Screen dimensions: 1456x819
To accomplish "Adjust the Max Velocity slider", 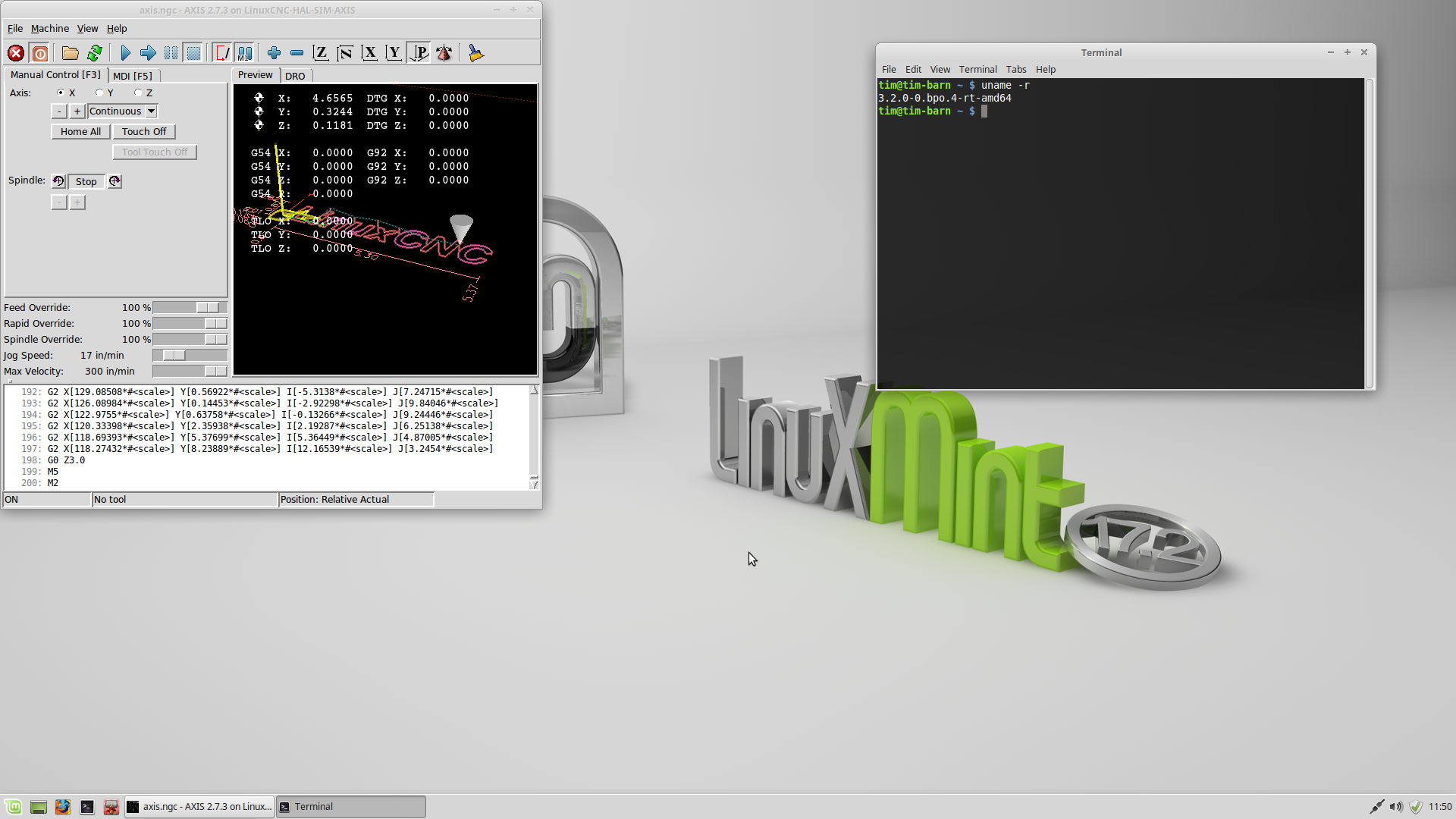I will (190, 372).
